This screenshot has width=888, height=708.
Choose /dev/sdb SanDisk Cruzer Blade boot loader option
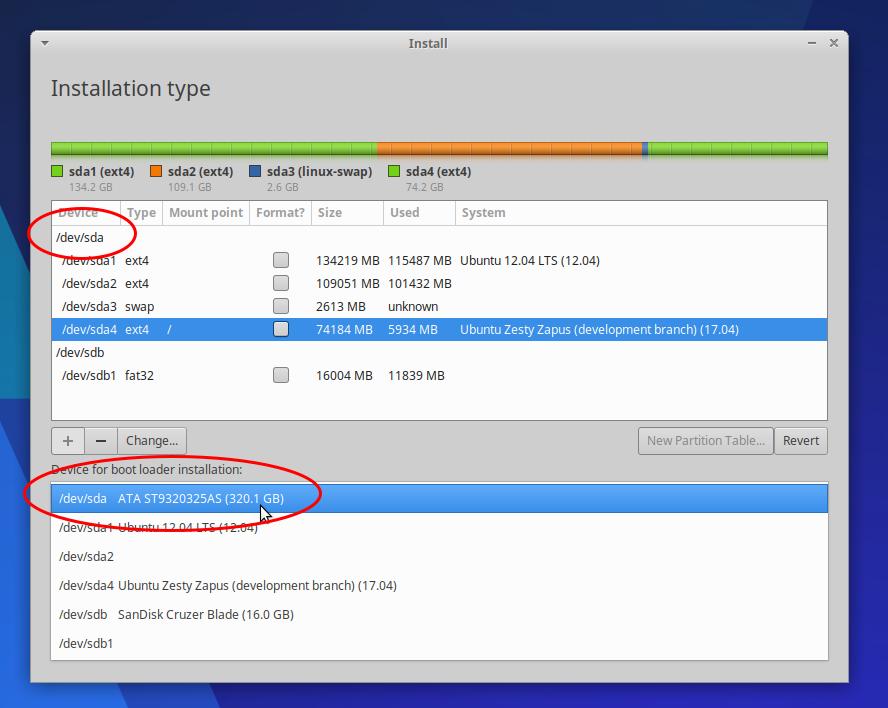(x=439, y=614)
